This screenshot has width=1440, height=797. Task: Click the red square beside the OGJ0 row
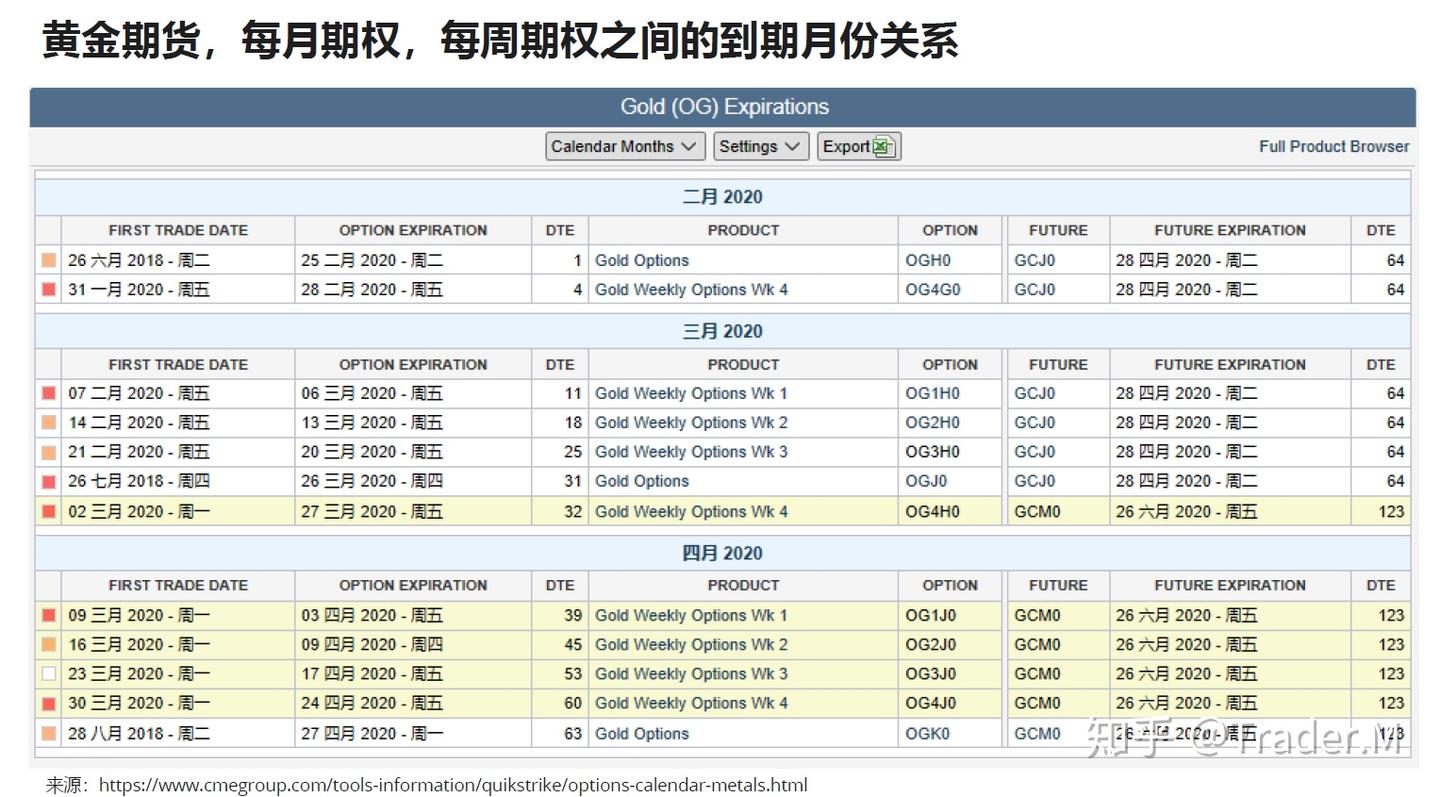48,481
